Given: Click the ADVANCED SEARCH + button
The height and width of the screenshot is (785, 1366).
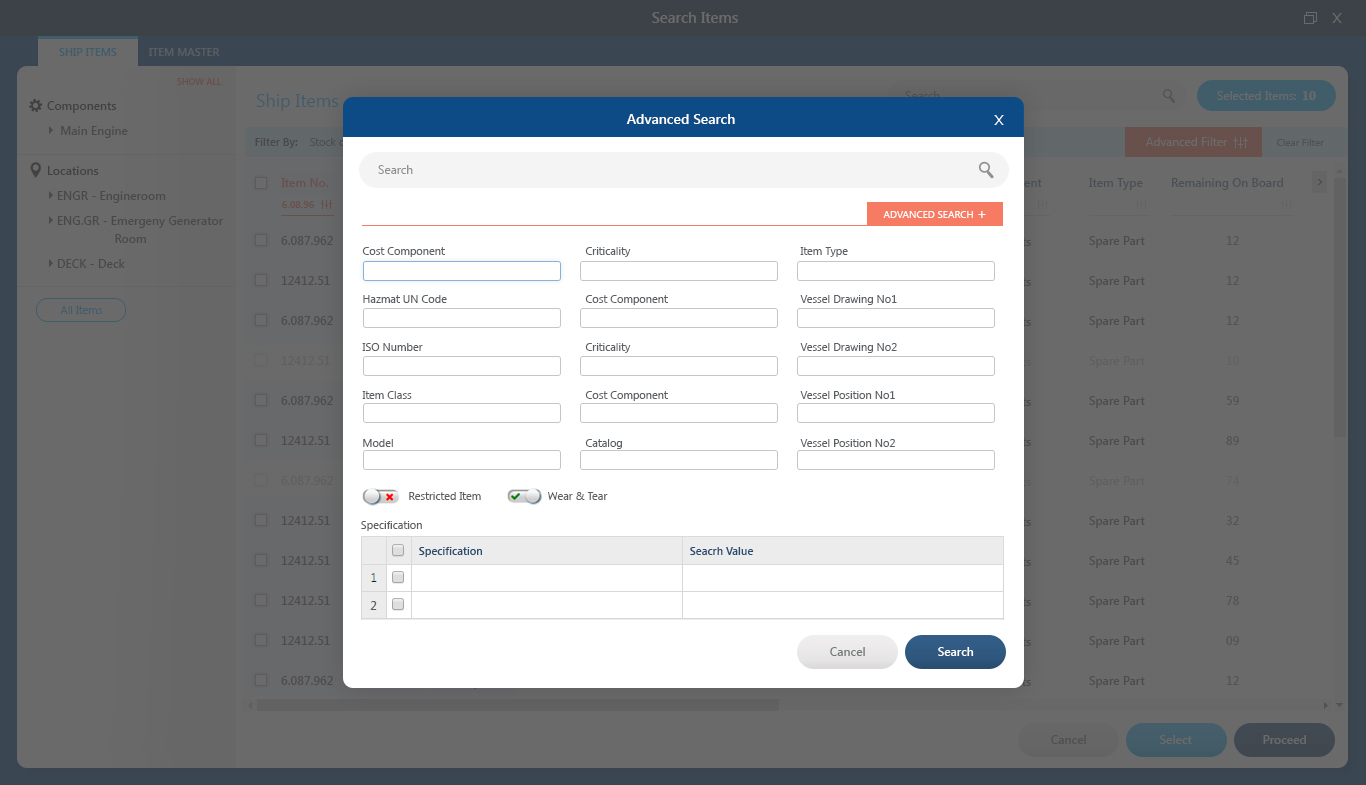Looking at the screenshot, I should coord(935,214).
